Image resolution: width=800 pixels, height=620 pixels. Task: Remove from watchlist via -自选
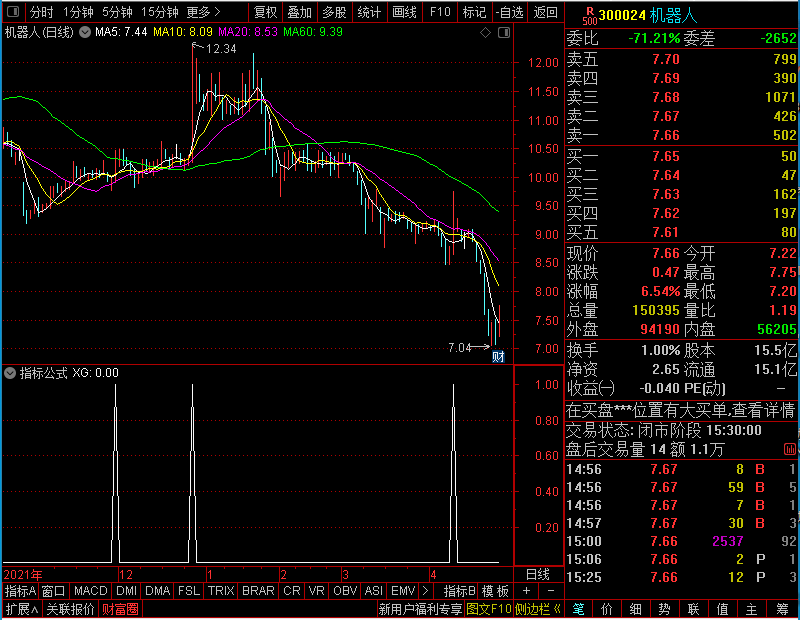tap(510, 12)
